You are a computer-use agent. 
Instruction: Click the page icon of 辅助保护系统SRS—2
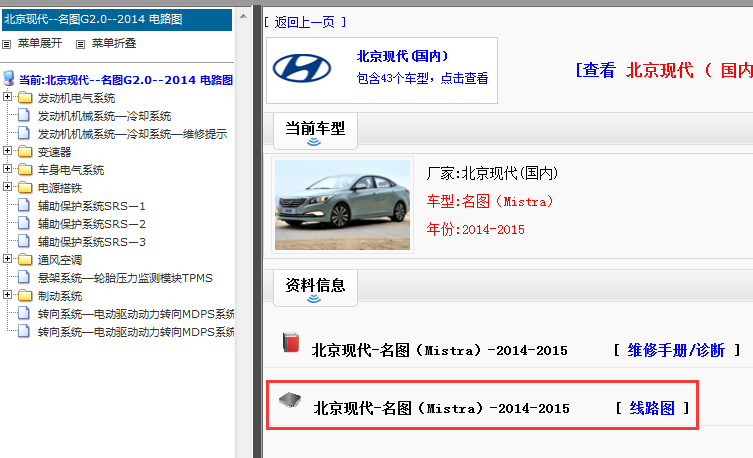[24, 223]
